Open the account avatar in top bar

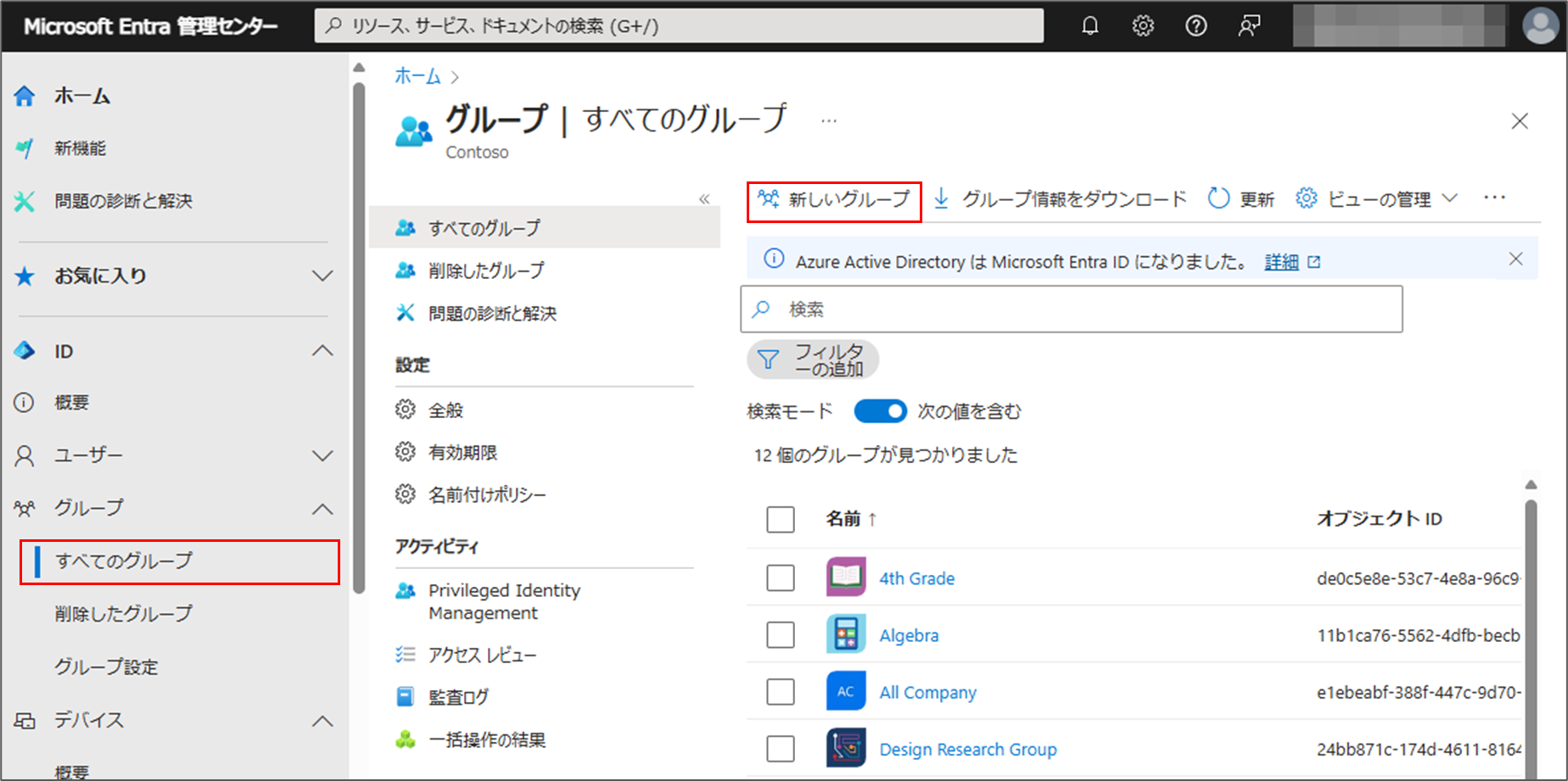click(x=1540, y=25)
